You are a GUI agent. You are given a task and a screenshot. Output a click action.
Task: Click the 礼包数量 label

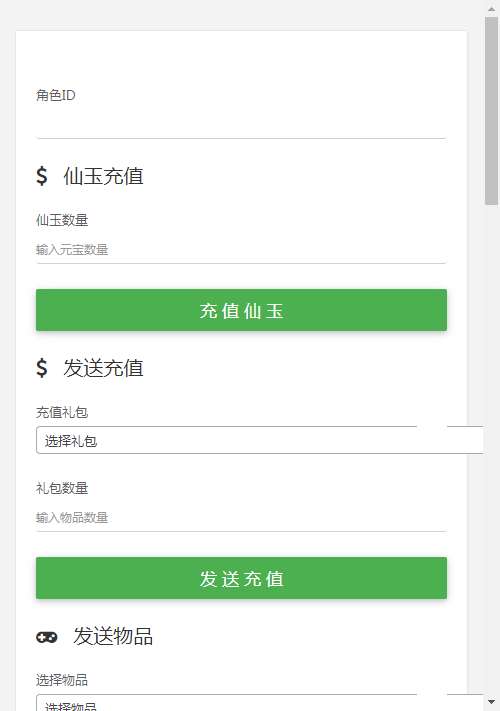[62, 488]
